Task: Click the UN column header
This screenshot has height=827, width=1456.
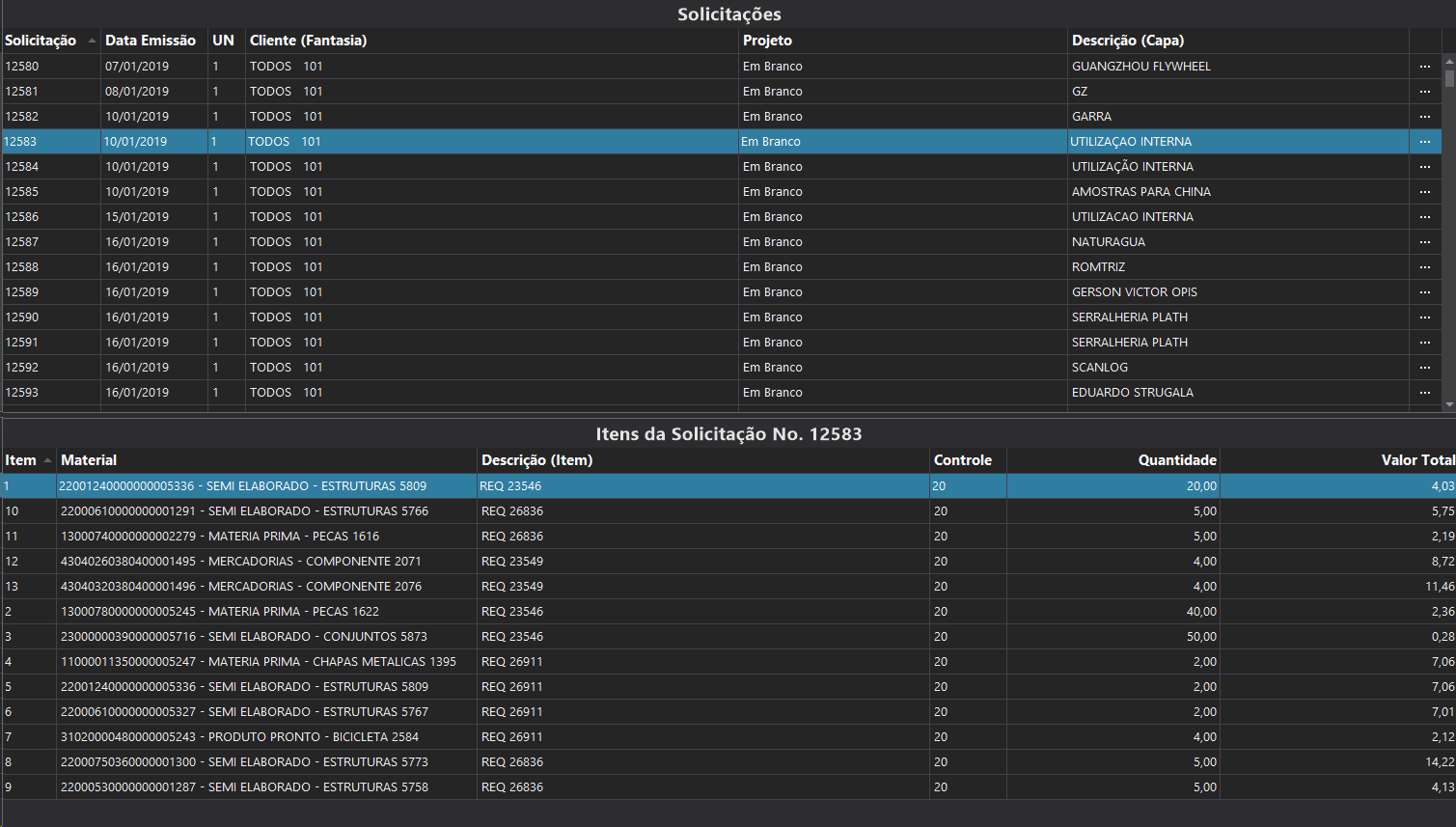Action: click(227, 41)
